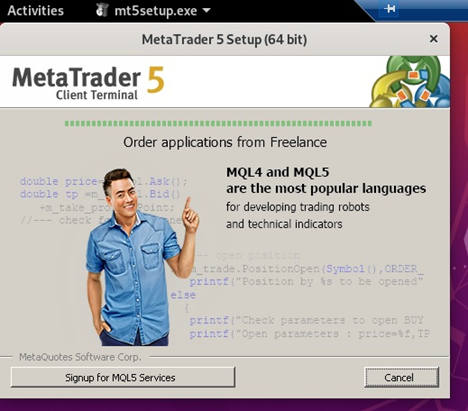
Task: Click the Cancel button
Action: (x=401, y=377)
